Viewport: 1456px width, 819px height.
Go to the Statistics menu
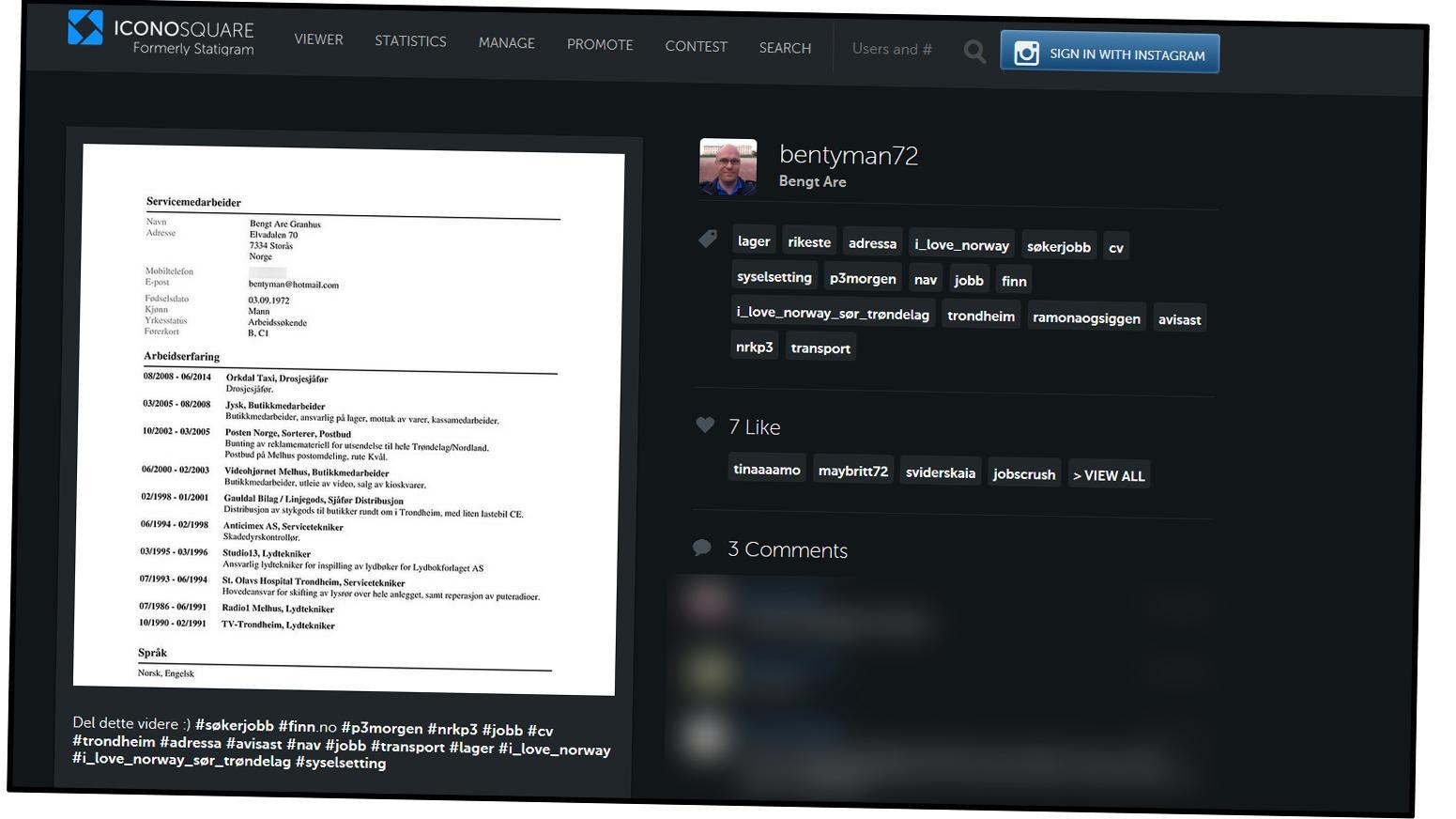(410, 41)
